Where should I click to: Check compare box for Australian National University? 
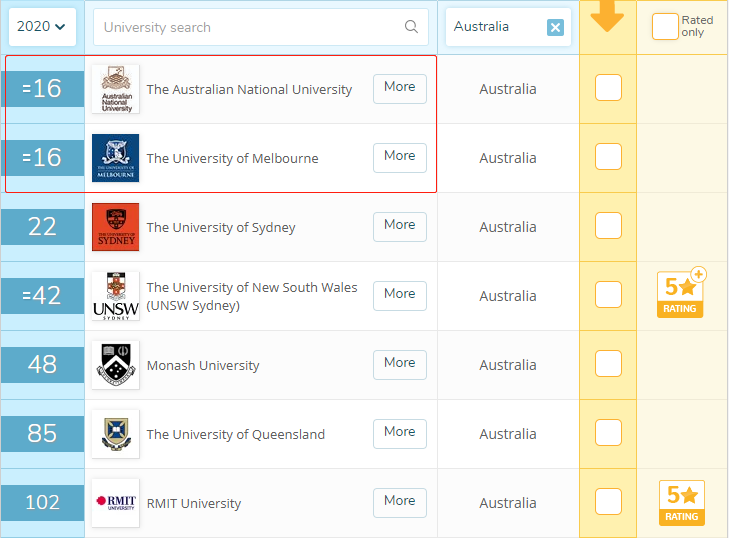(x=608, y=87)
